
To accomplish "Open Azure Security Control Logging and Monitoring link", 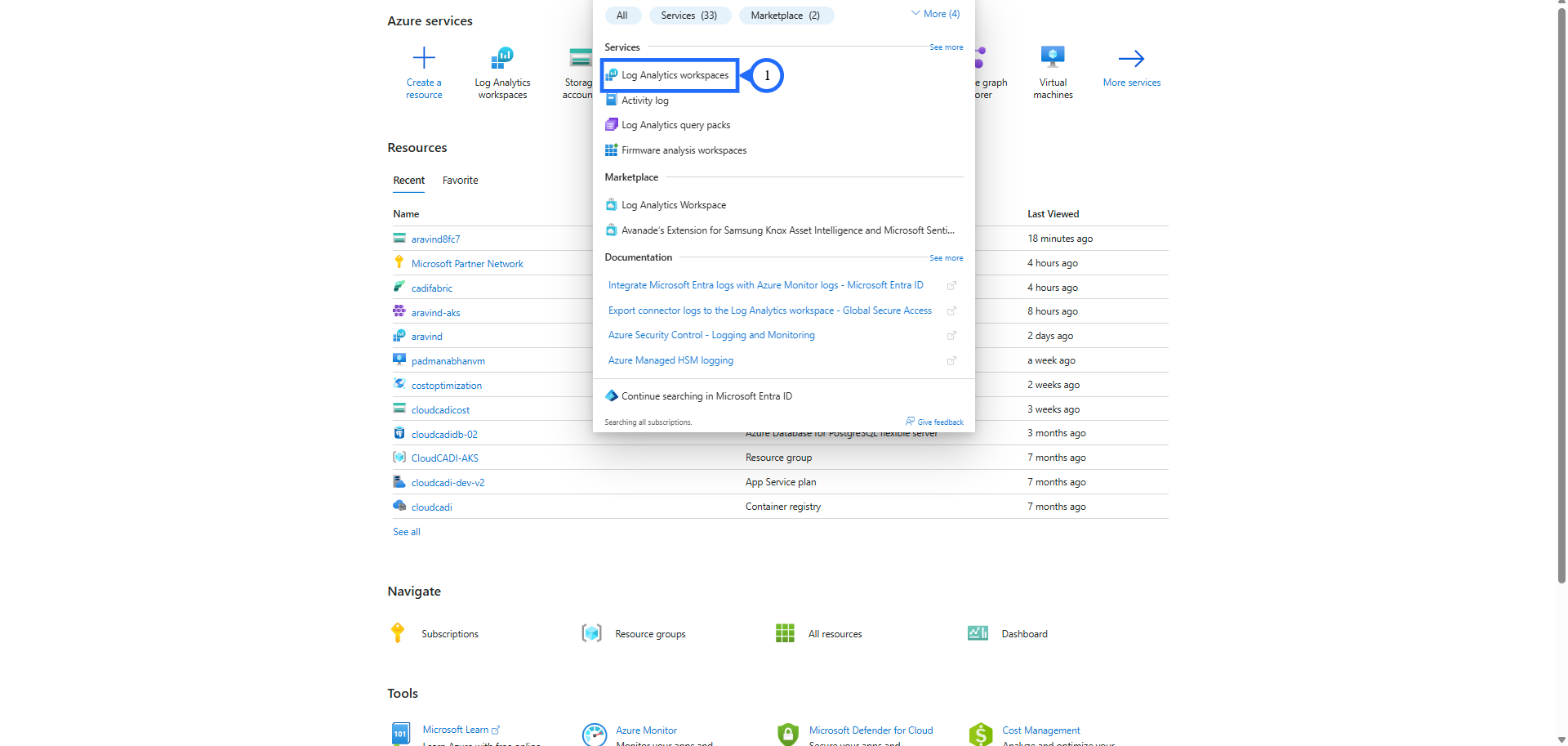I will pos(711,335).
